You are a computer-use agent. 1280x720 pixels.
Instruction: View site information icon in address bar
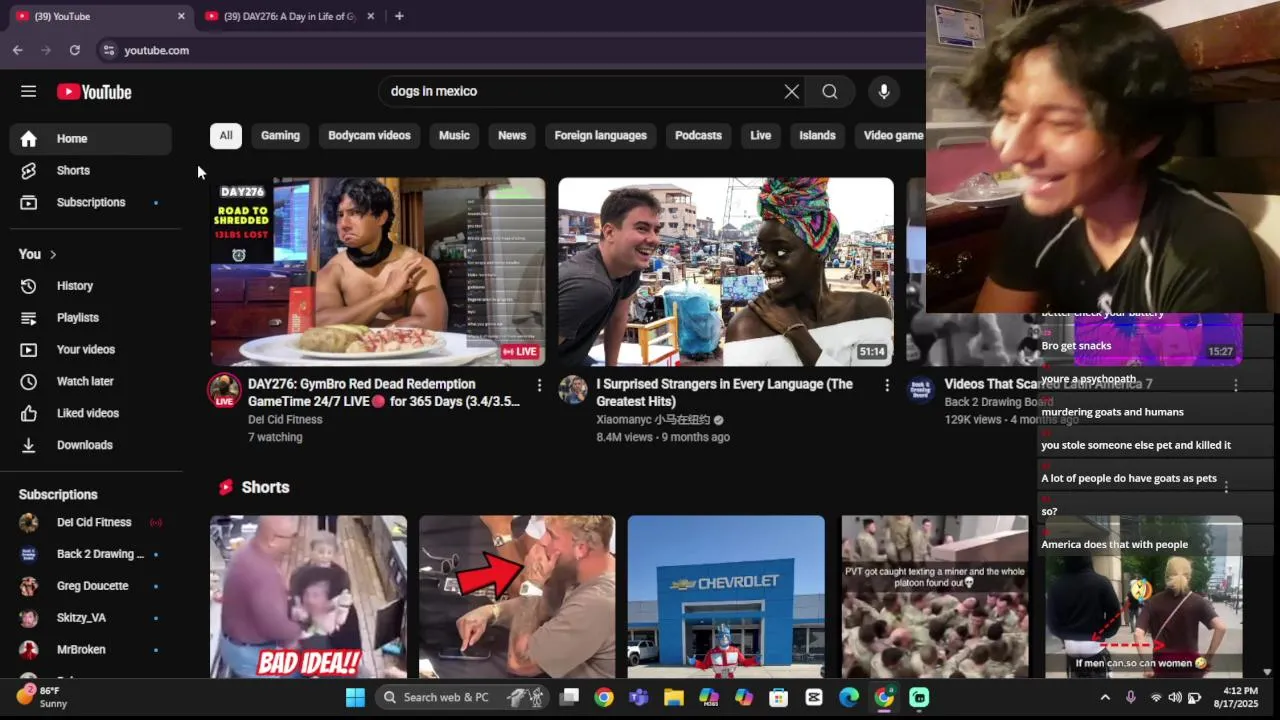108,50
